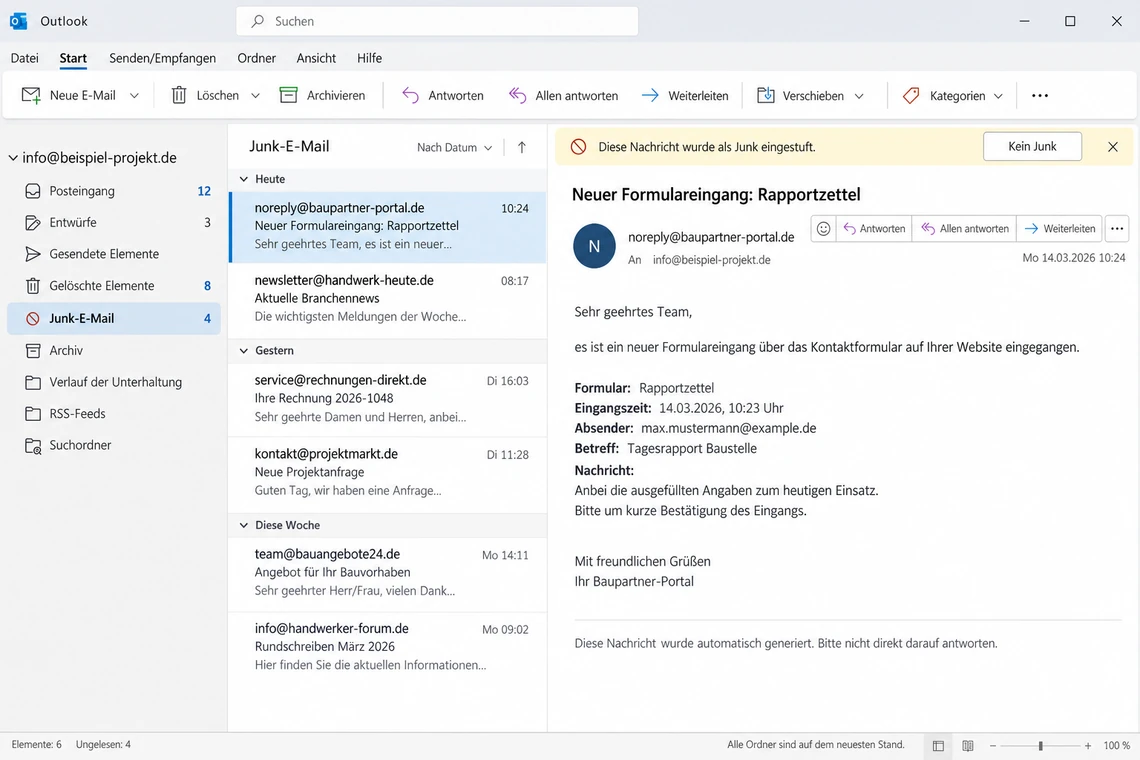Collapse the Diese Woche group
The image size is (1140, 760).
[x=244, y=525]
